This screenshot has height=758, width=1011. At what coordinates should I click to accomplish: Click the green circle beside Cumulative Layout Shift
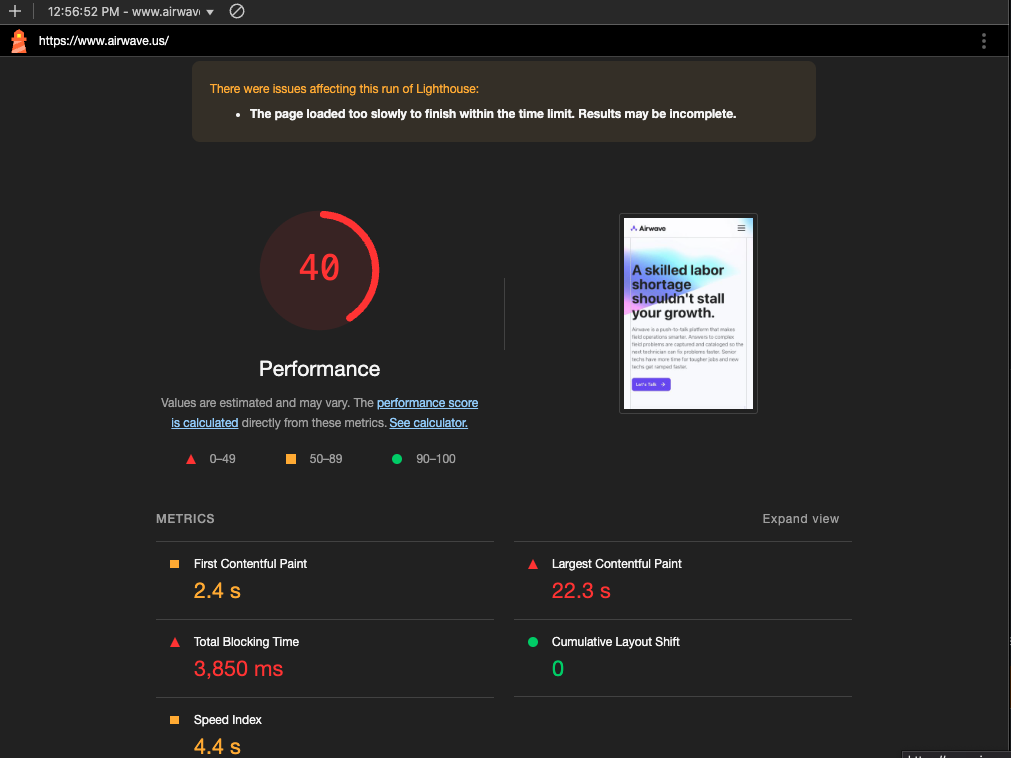[x=533, y=642]
